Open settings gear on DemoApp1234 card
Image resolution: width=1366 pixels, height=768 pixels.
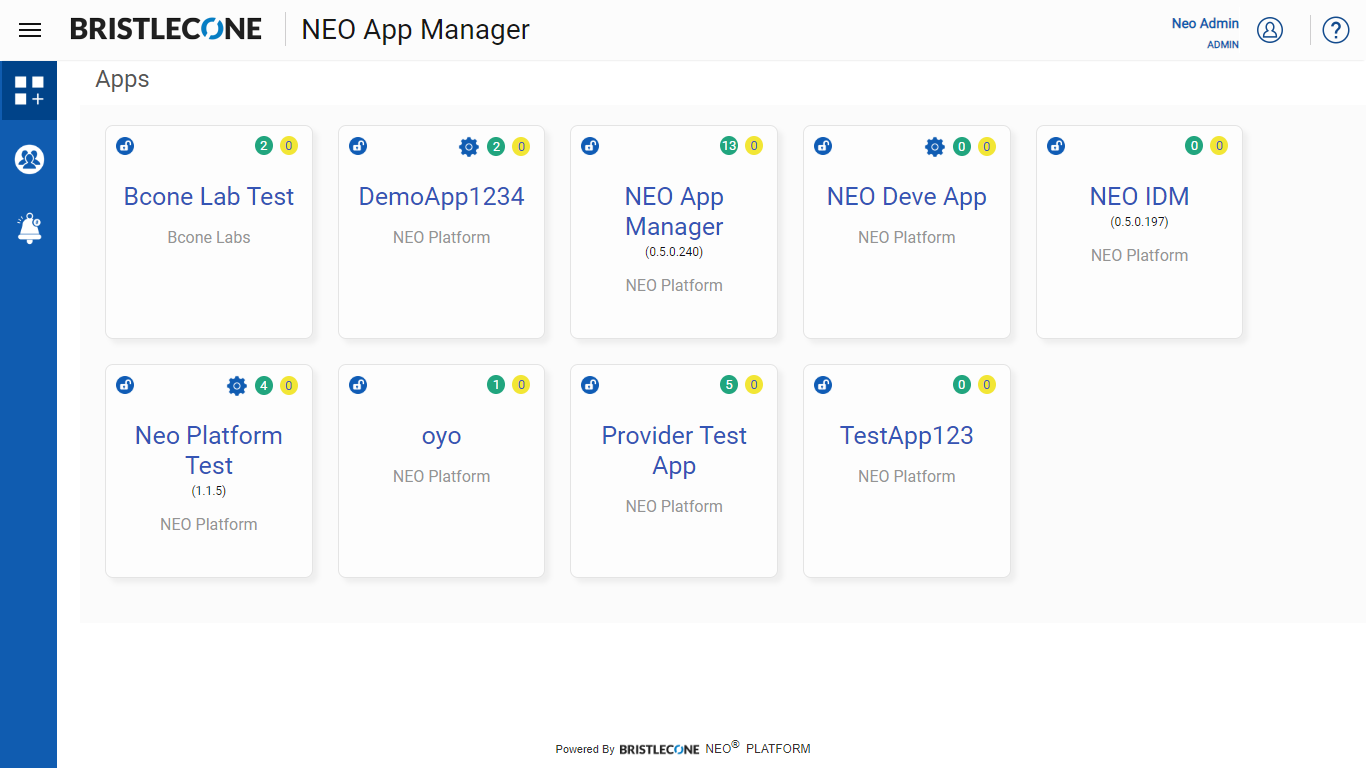pos(469,147)
